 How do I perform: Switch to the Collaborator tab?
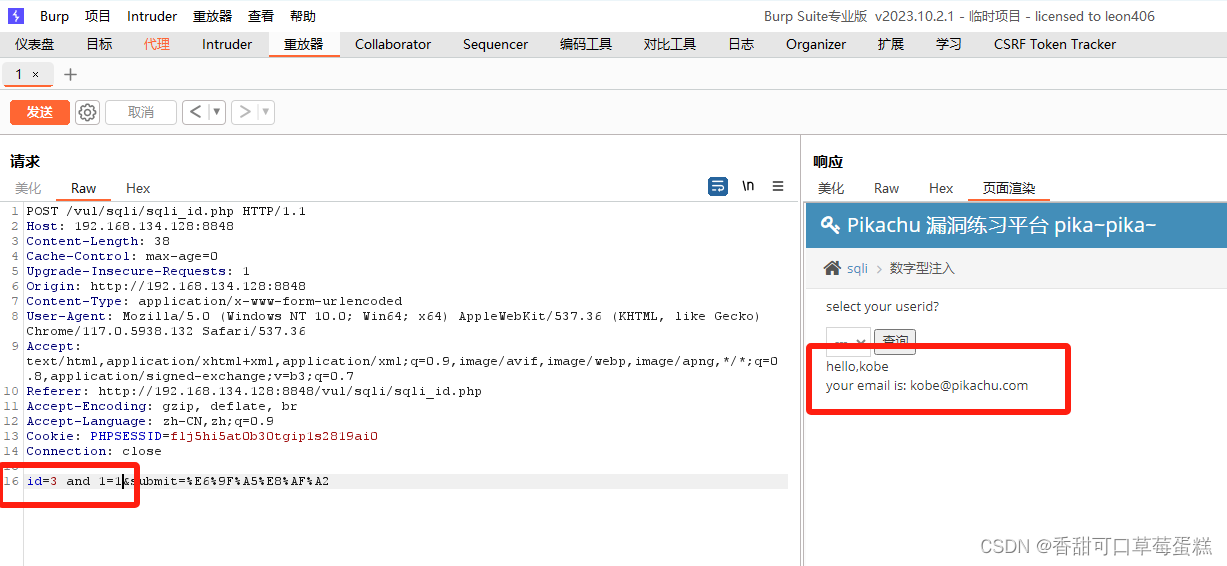click(x=393, y=44)
